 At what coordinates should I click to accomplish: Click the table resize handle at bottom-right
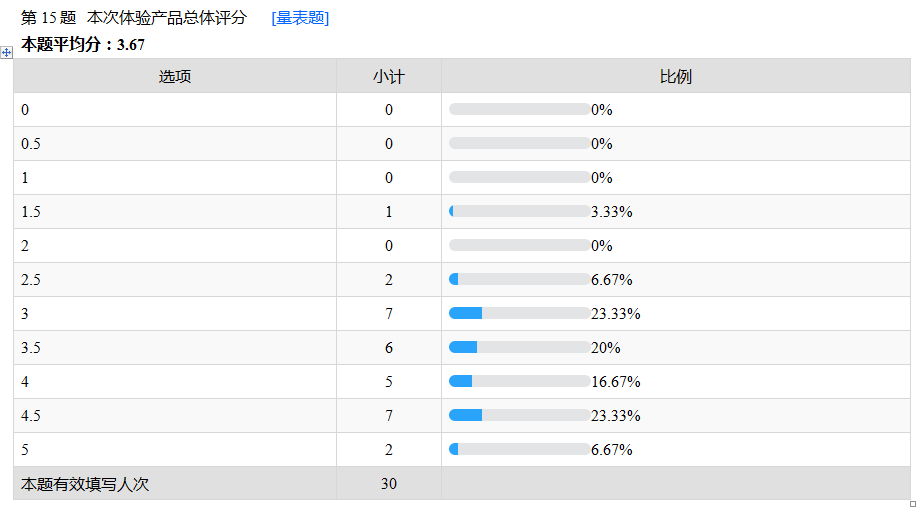(913, 503)
